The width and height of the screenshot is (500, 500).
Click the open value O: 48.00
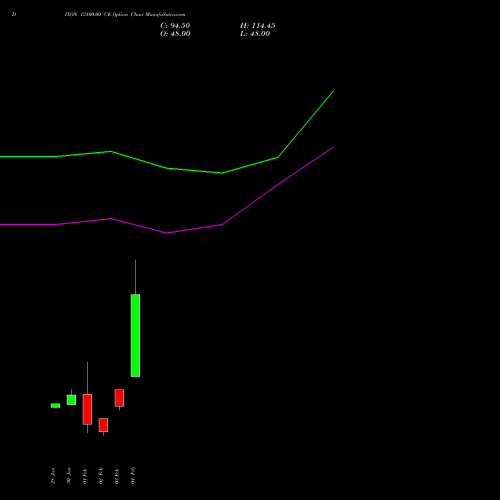175,34
